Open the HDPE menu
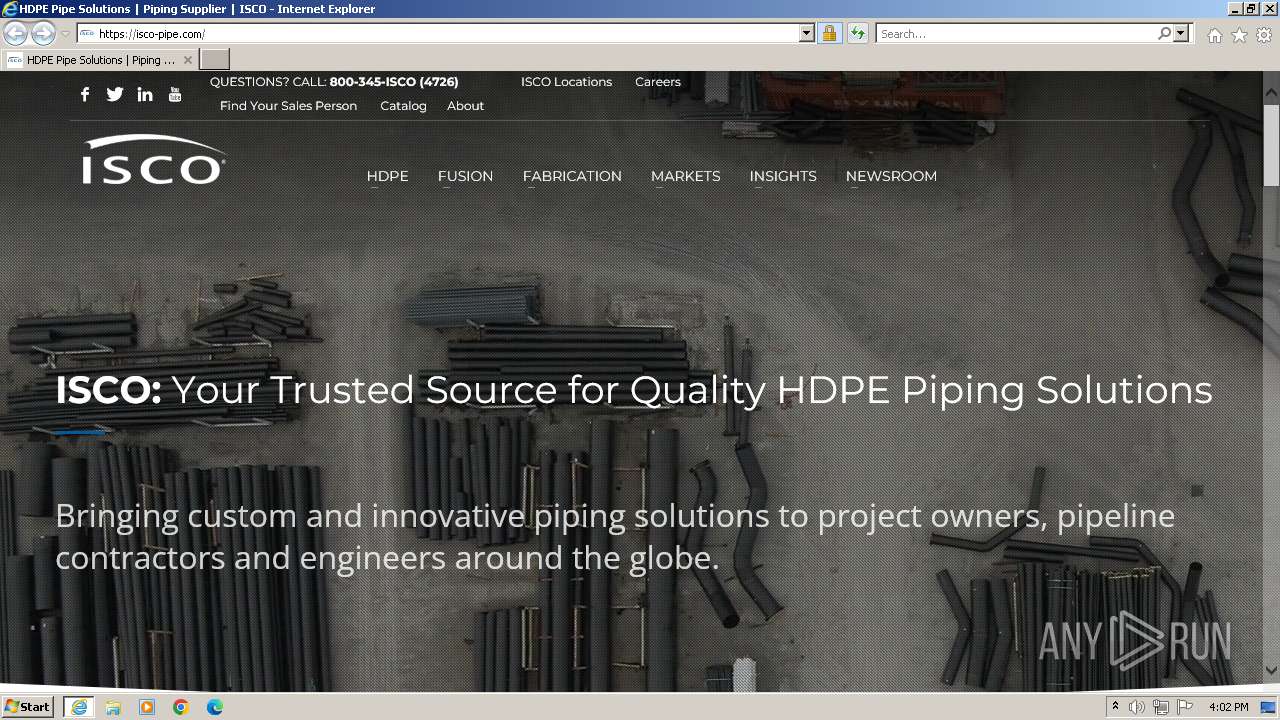This screenshot has width=1280, height=720. point(388,176)
